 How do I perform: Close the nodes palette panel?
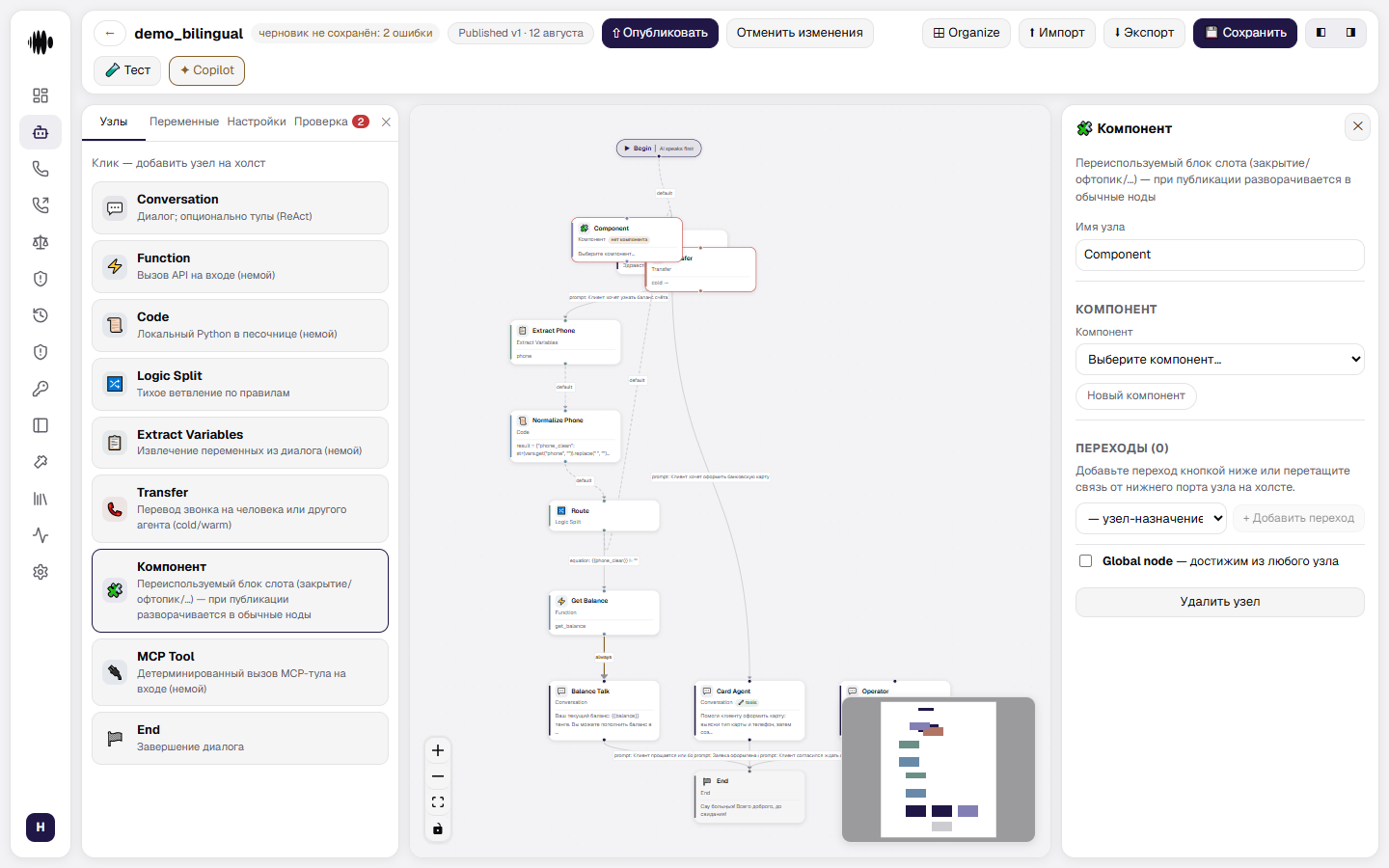click(x=386, y=122)
